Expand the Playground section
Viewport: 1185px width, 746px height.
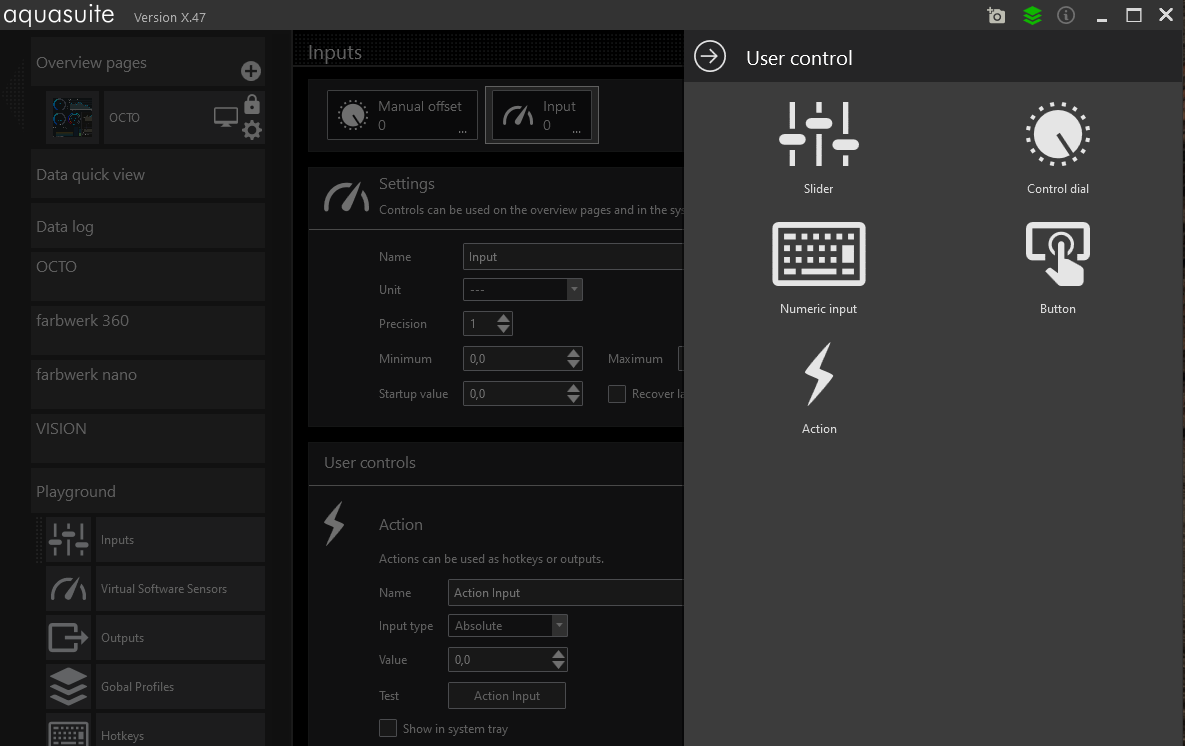[147, 491]
